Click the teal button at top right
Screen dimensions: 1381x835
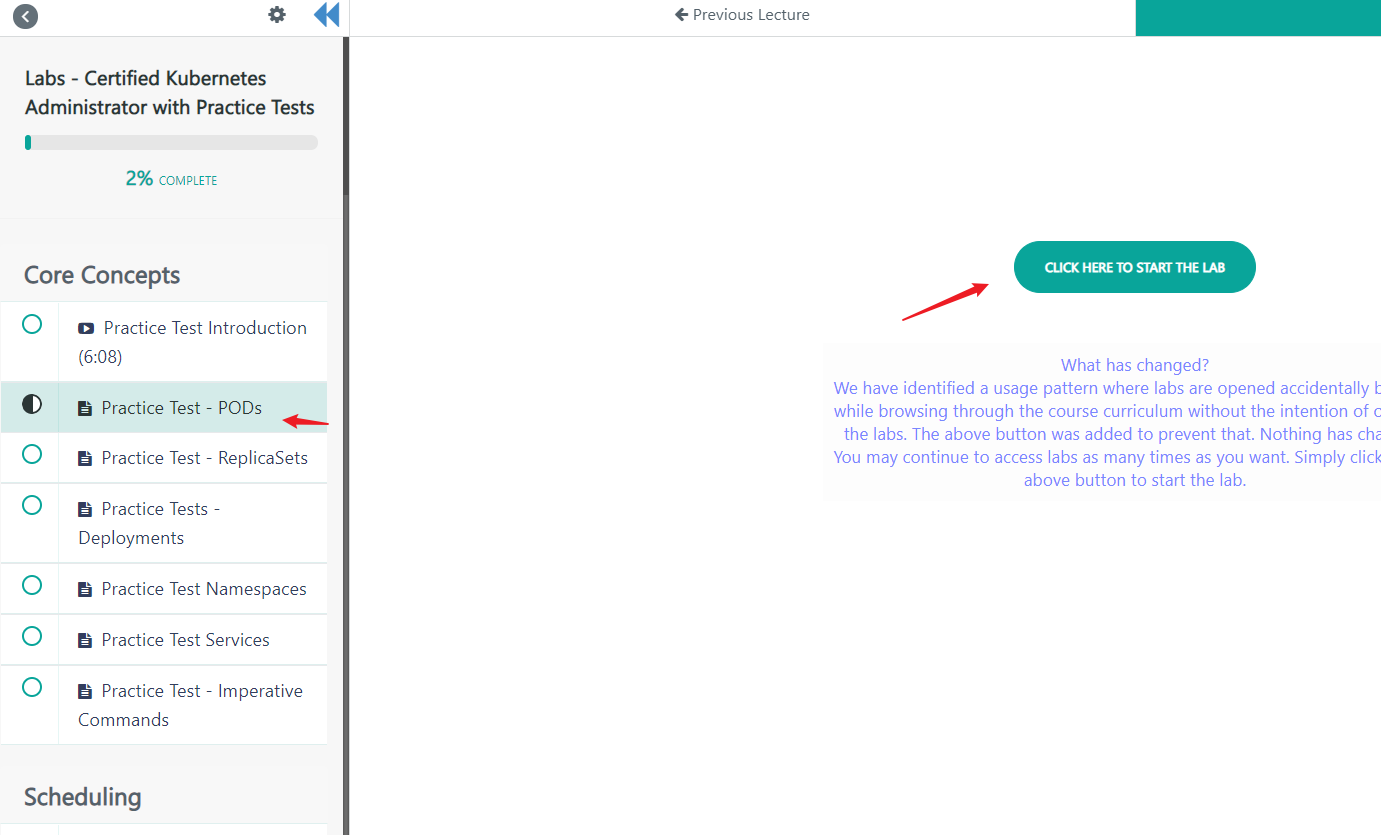pyautogui.click(x=1258, y=18)
